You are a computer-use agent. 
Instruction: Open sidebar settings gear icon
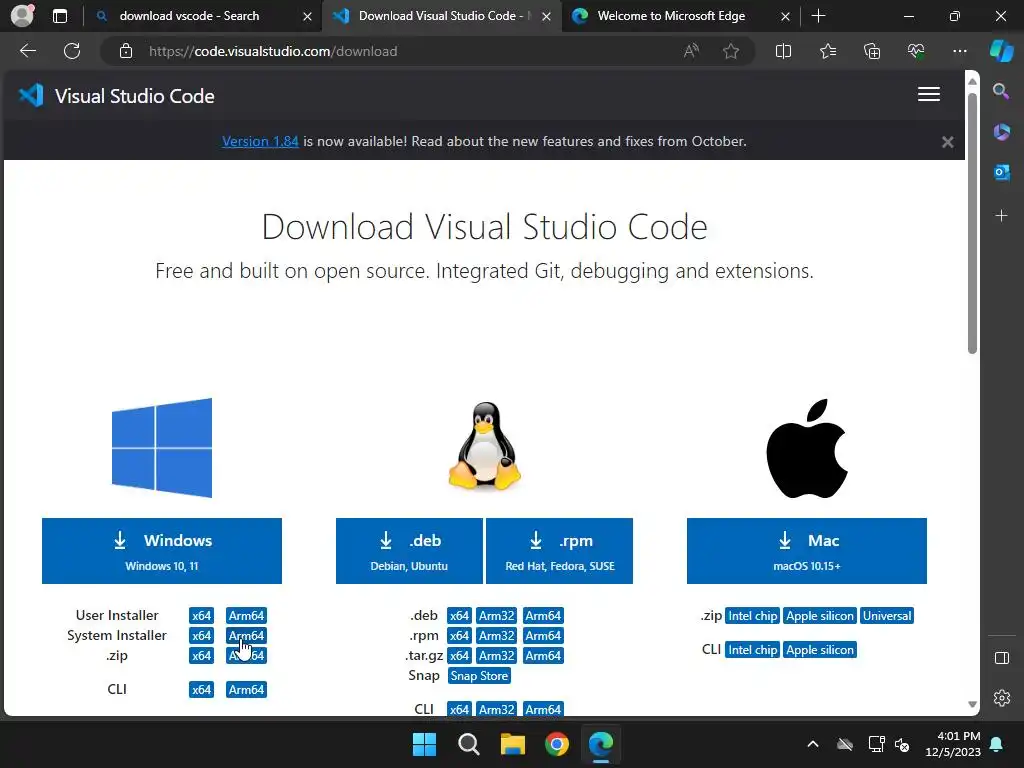[x=1001, y=698]
